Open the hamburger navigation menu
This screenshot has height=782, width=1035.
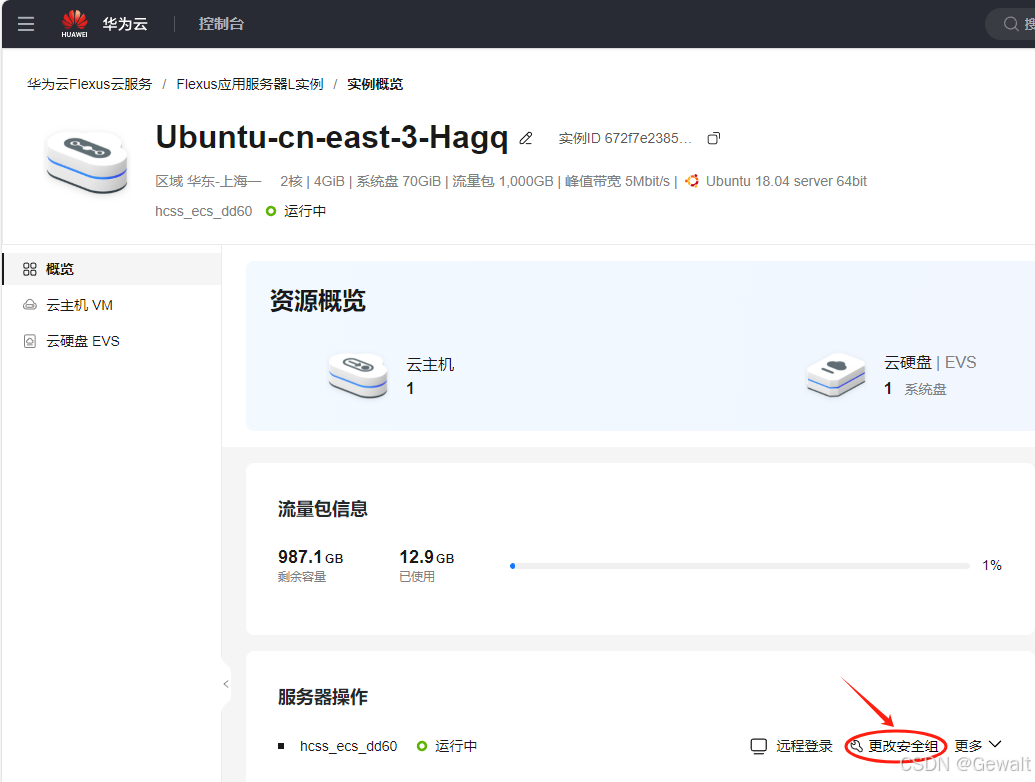click(26, 24)
